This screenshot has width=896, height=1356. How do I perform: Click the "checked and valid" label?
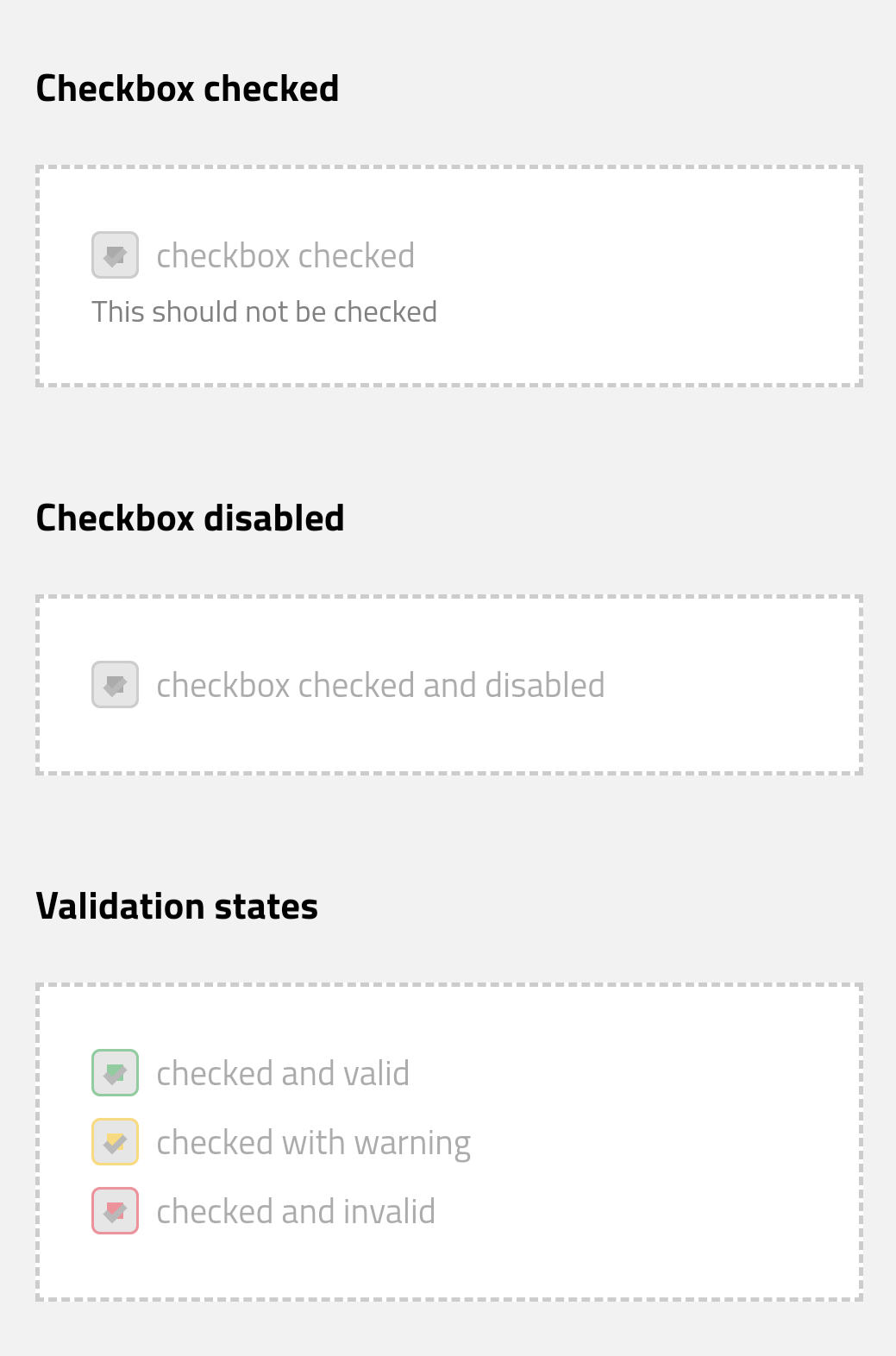click(x=283, y=1072)
